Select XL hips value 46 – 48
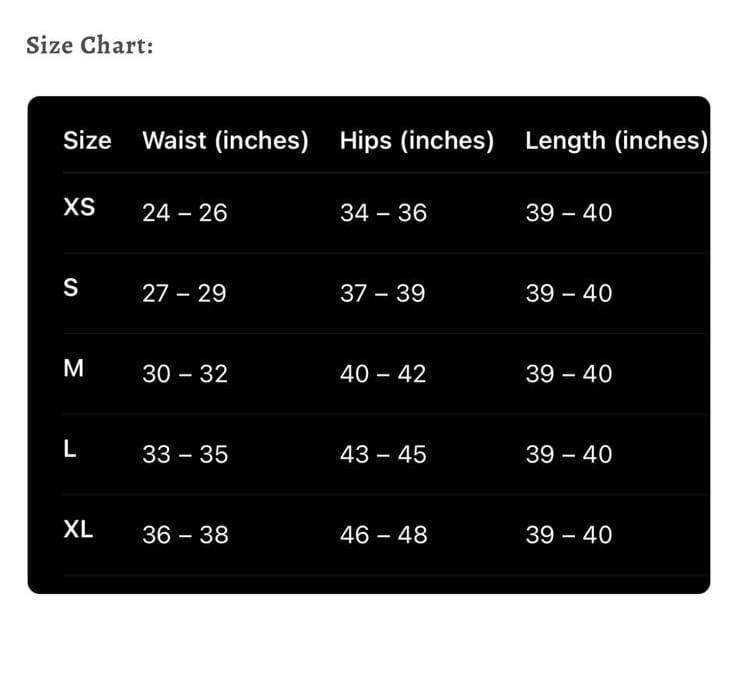 (x=383, y=535)
